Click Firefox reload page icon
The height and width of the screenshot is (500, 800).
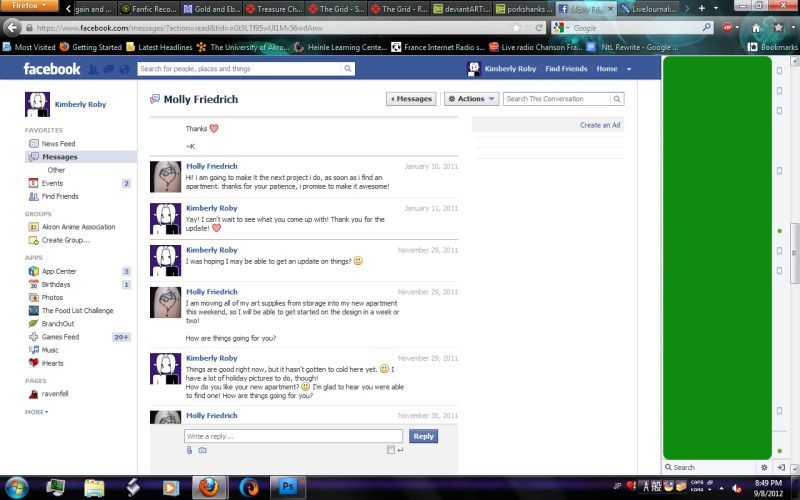pos(538,28)
